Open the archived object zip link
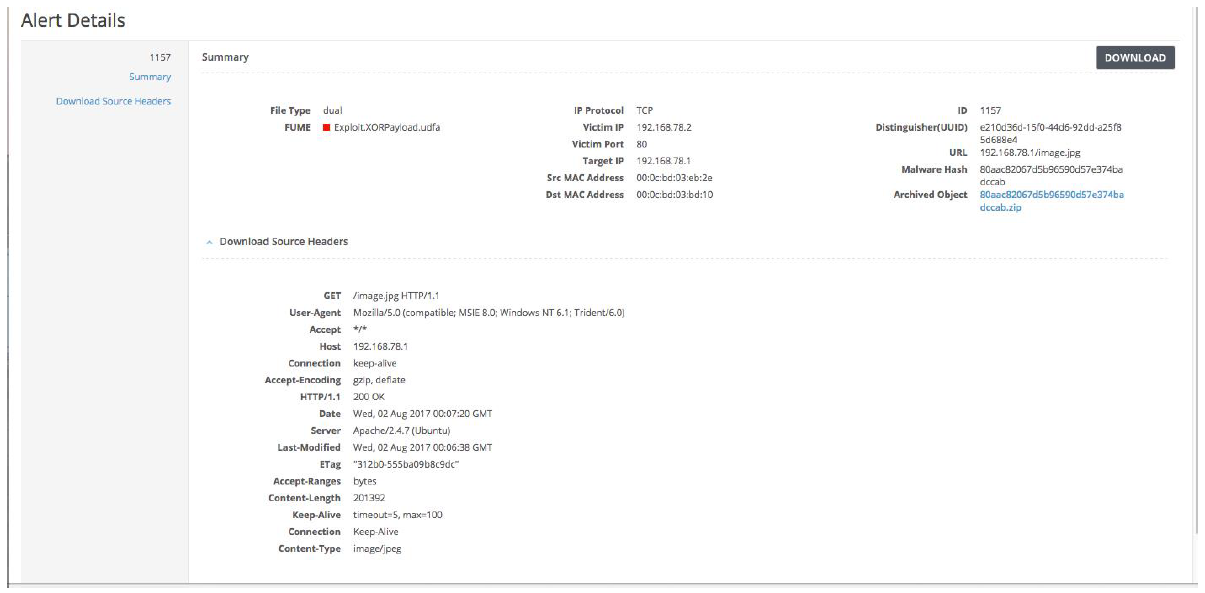The height and width of the screenshot is (593, 1205). click(x=1052, y=200)
